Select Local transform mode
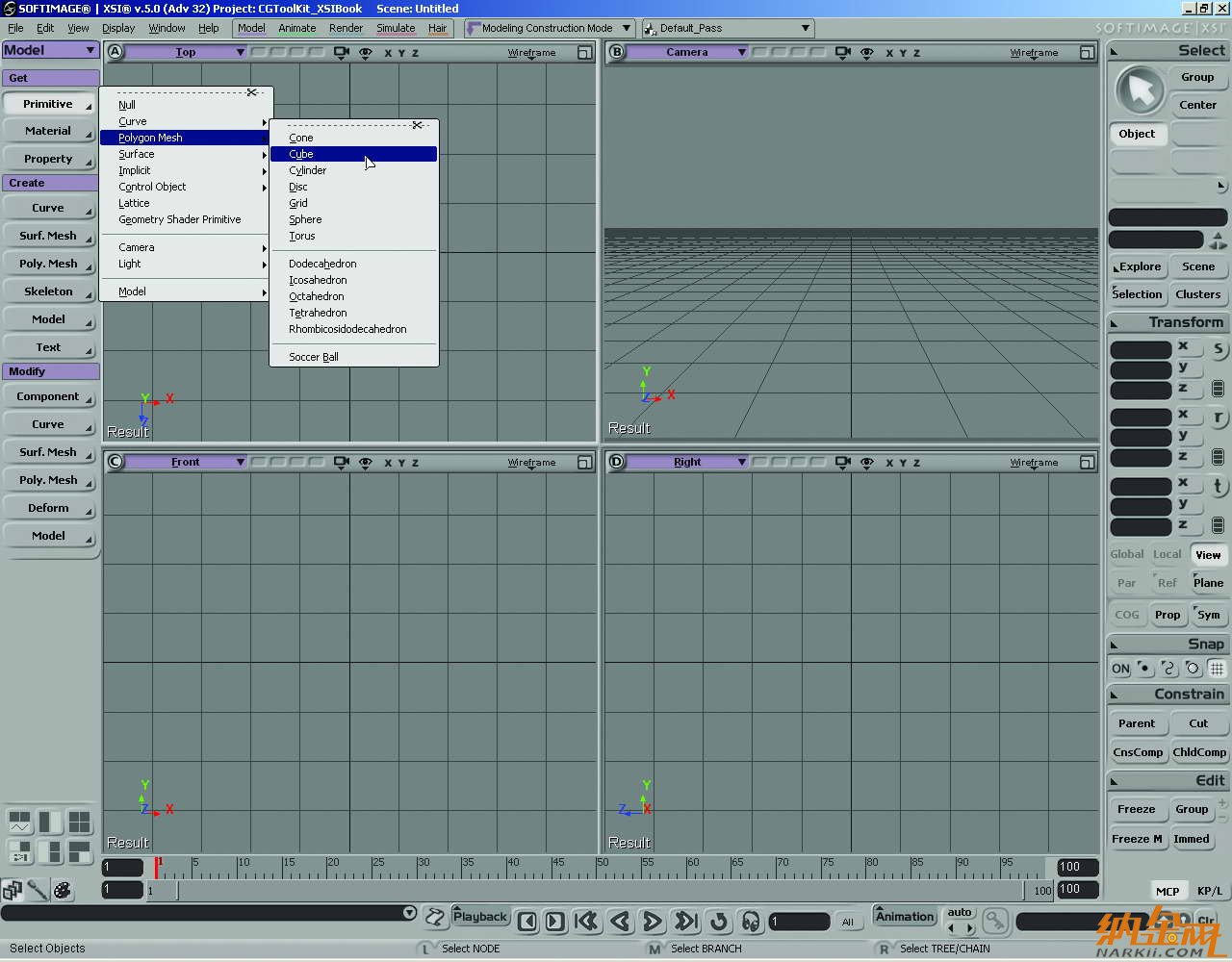 coord(1168,554)
